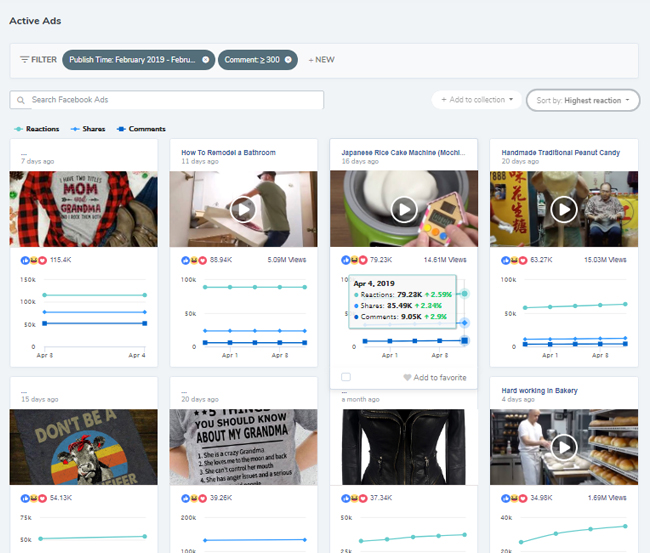Open Handmade Traditional Peanut Candy ad

(x=560, y=153)
